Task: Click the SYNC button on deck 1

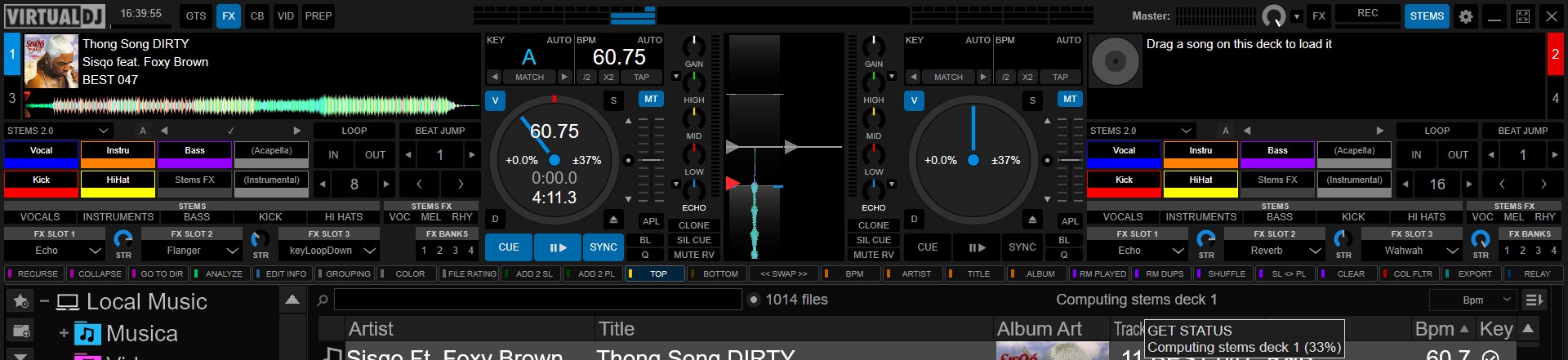Action: pos(604,247)
